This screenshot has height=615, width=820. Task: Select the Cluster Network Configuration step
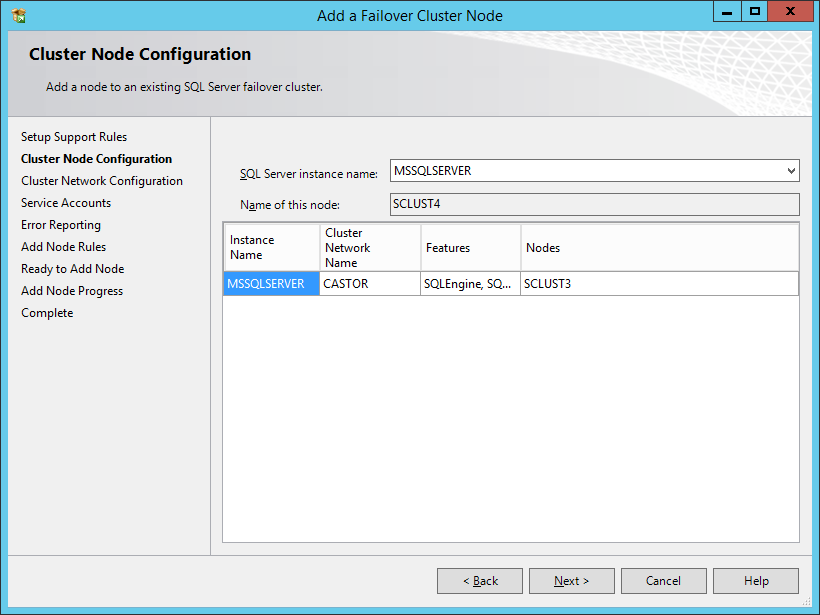tap(102, 181)
